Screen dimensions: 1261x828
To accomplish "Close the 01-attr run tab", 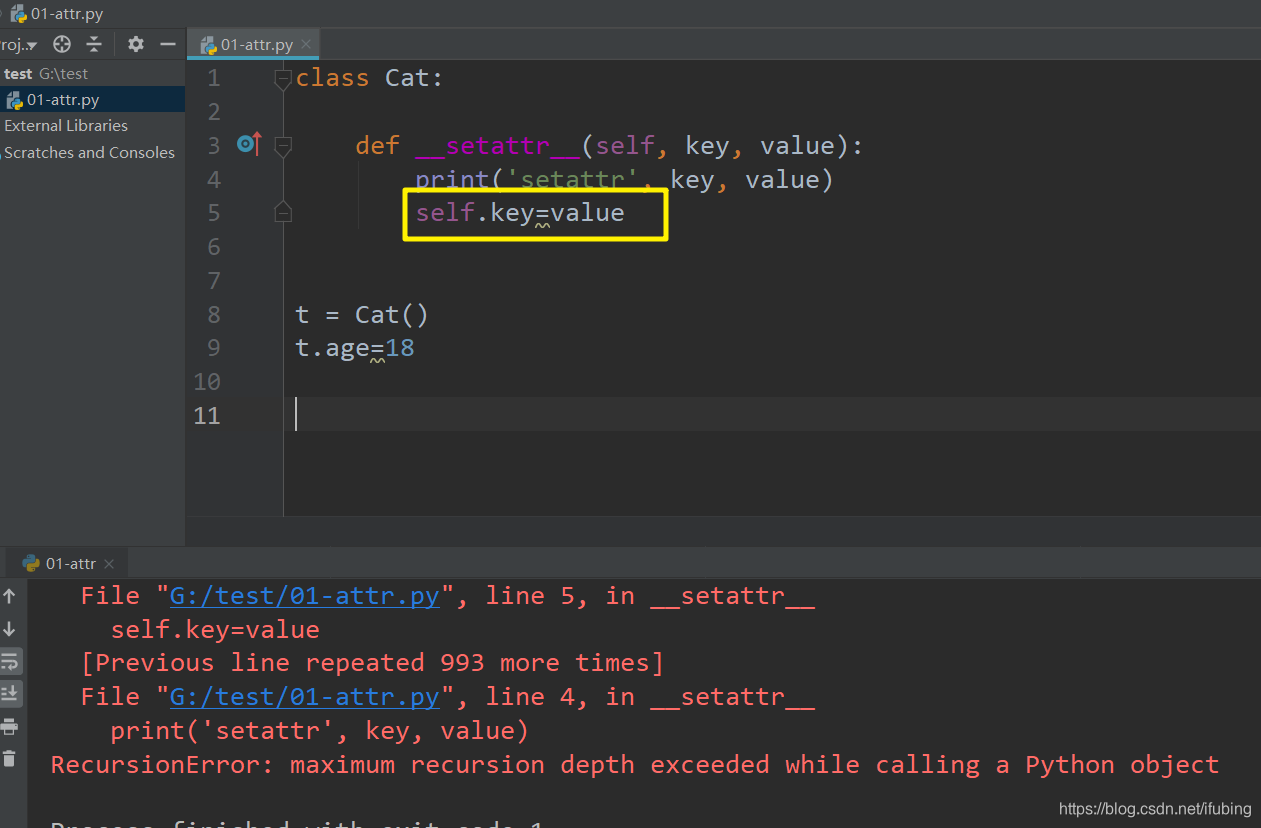I will (110, 564).
